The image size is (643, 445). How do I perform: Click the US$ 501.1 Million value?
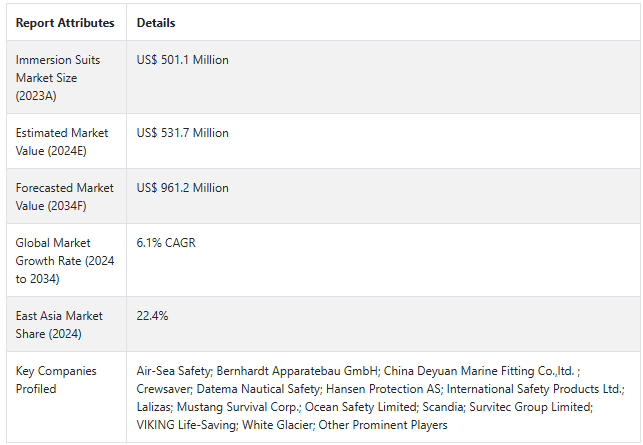pyautogui.click(x=183, y=60)
